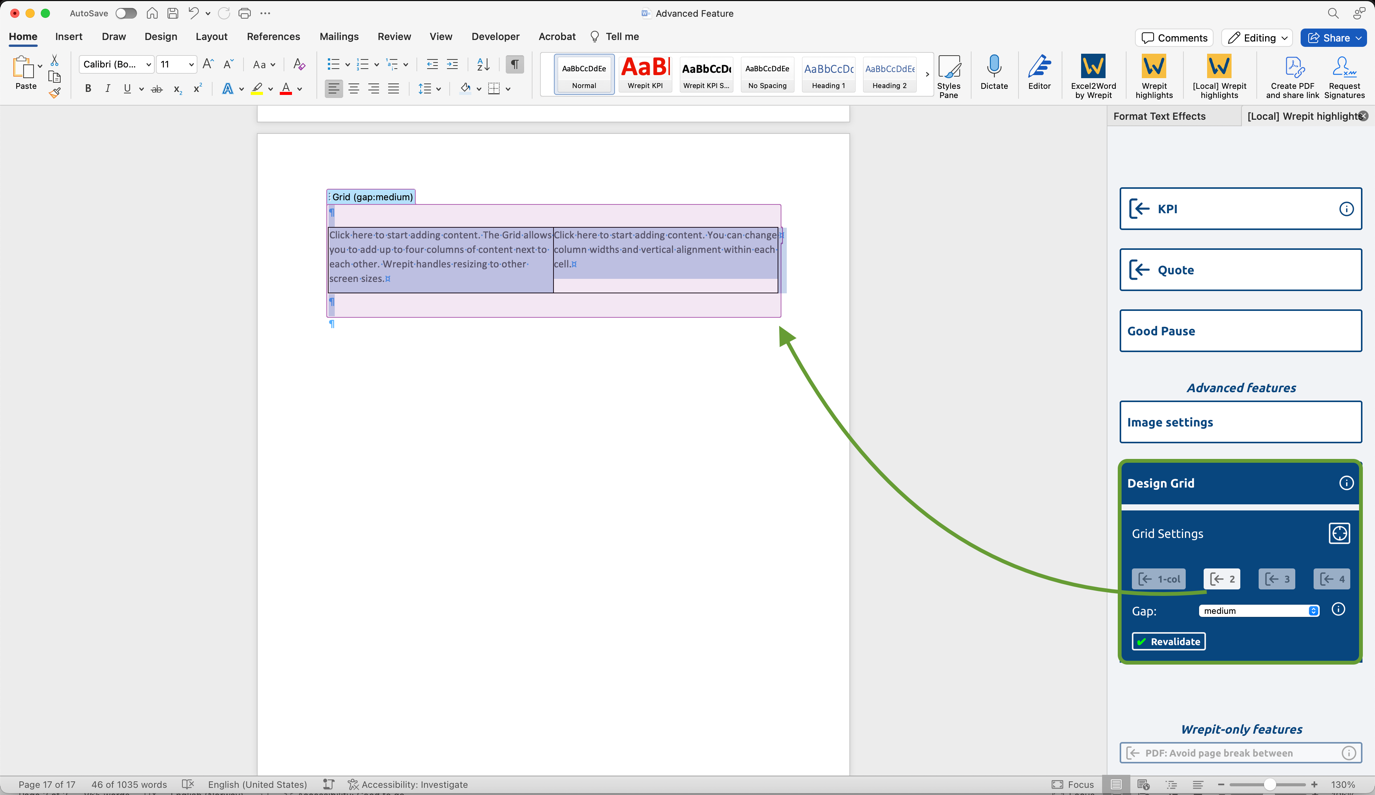This screenshot has height=795, width=1375.
Task: Apply strikethrough to the text
Action: tap(157, 89)
